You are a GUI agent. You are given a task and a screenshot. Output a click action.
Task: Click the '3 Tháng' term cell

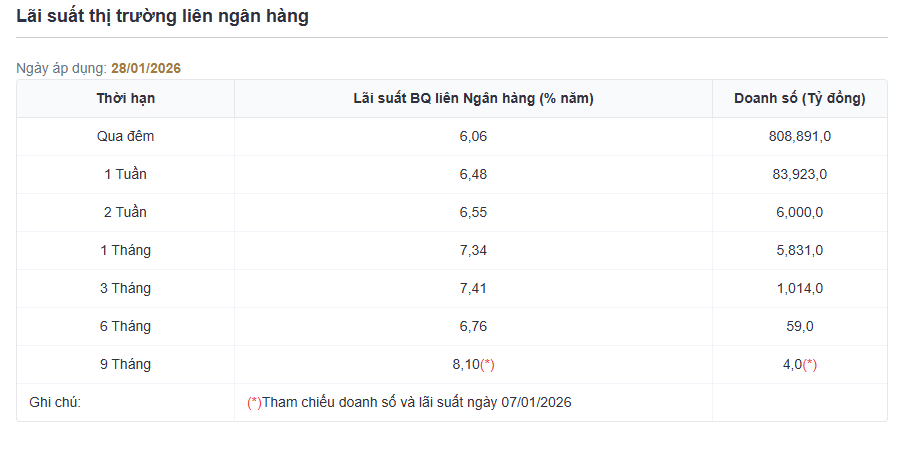[125, 288]
